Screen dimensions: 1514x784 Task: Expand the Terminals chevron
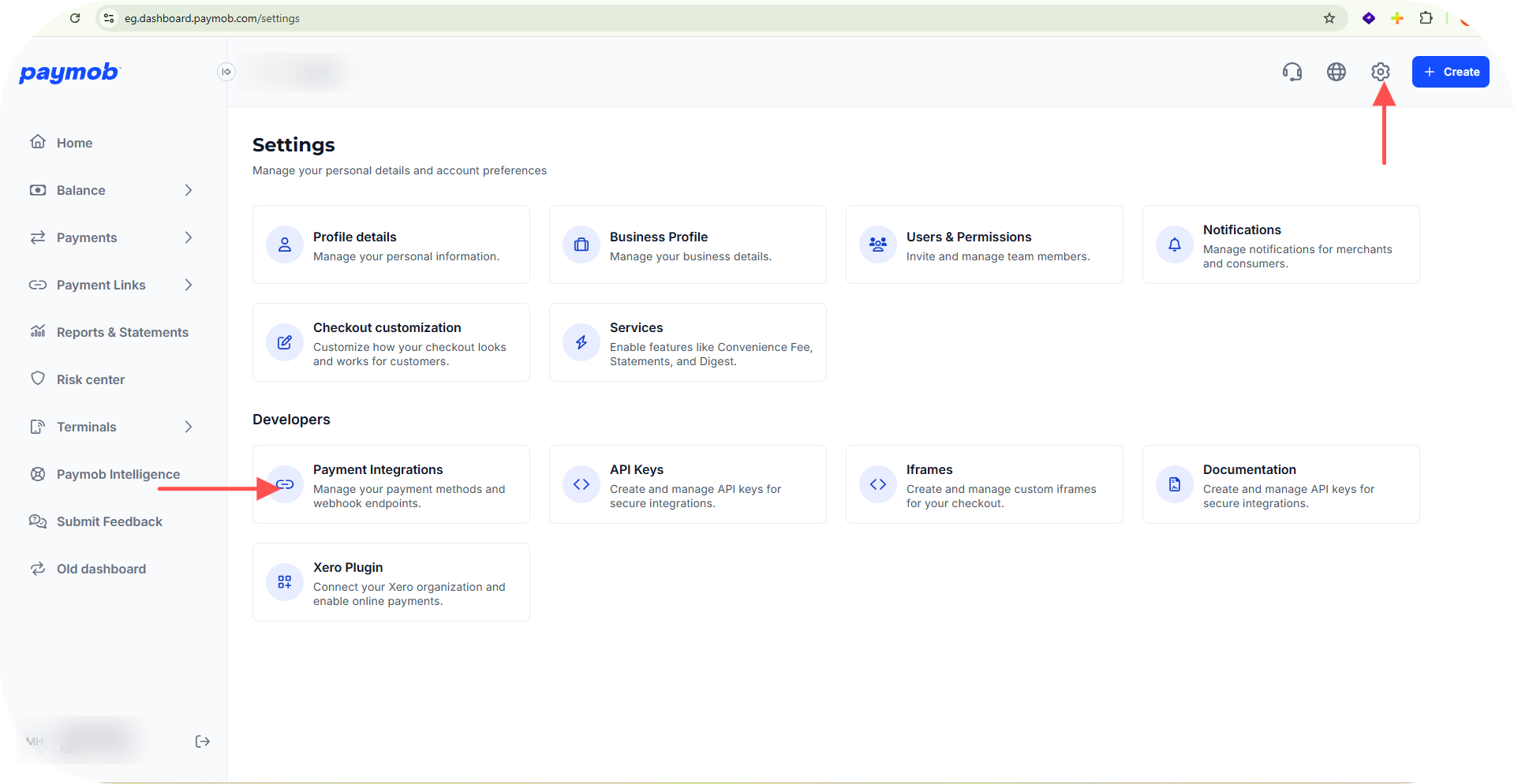189,427
